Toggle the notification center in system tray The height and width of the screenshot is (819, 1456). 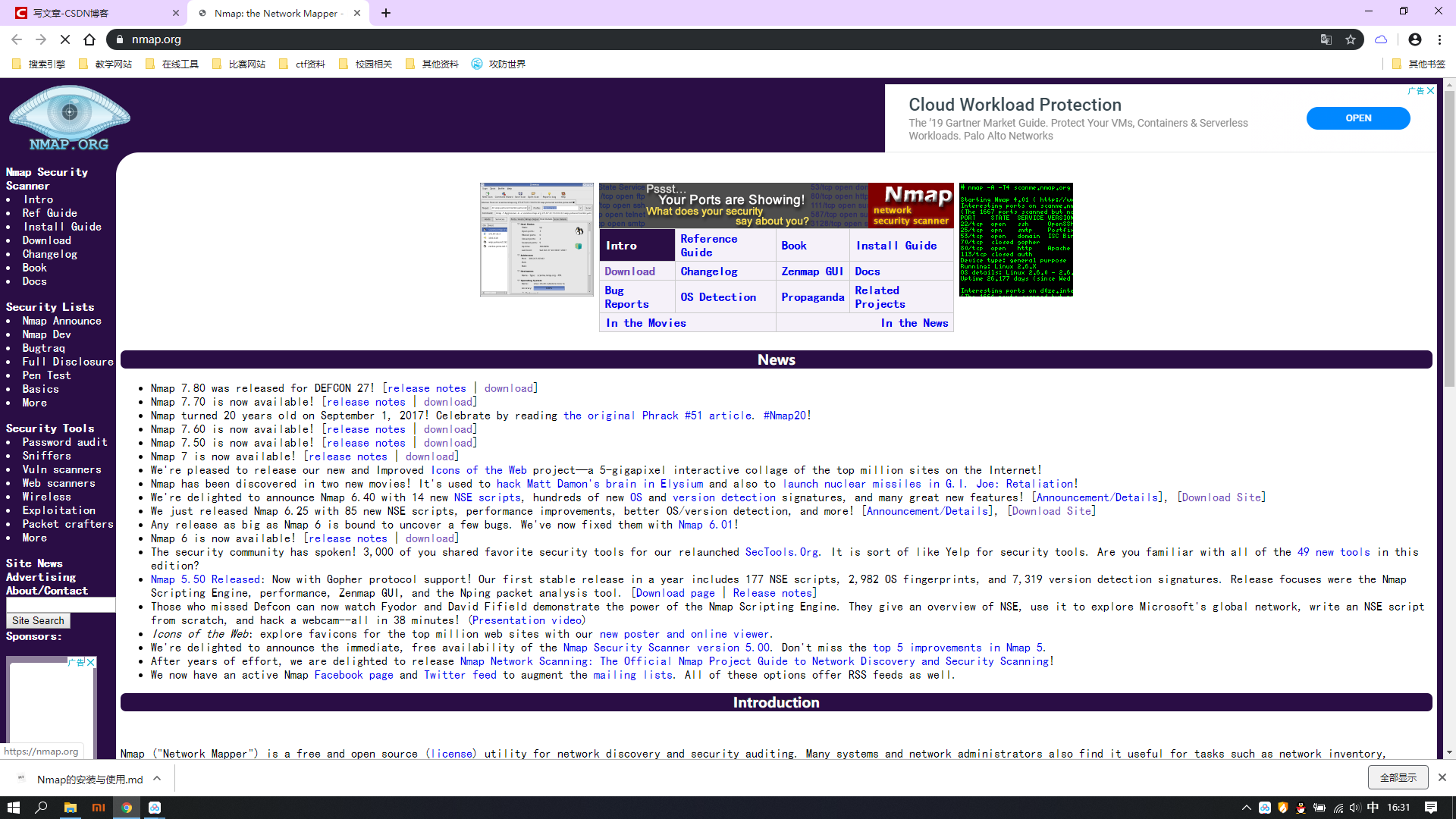1432,807
